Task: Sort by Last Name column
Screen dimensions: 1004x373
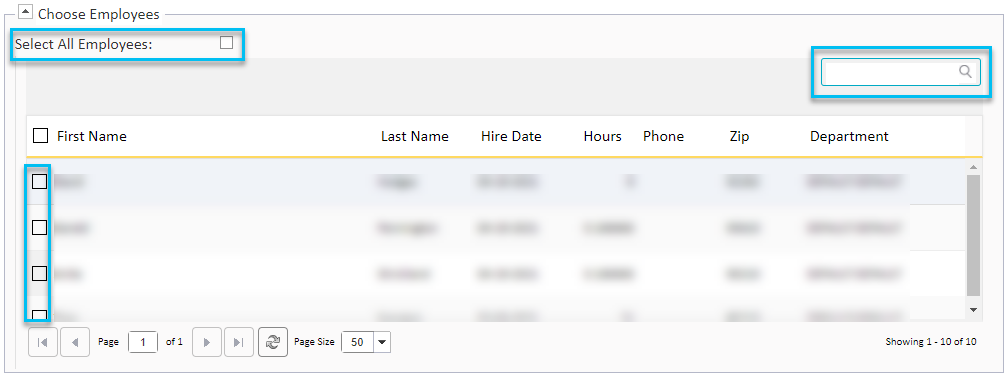Action: pyautogui.click(x=415, y=136)
